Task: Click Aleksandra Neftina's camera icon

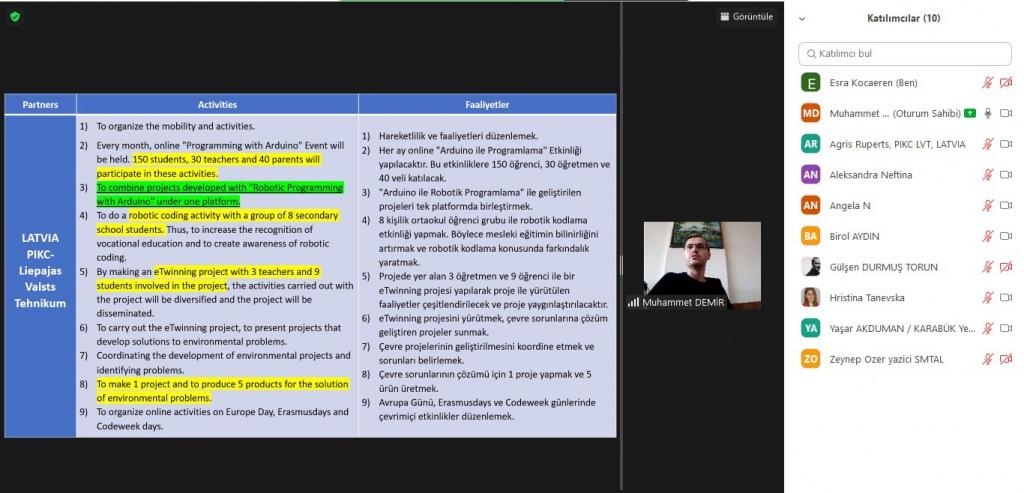Action: coord(1006,175)
